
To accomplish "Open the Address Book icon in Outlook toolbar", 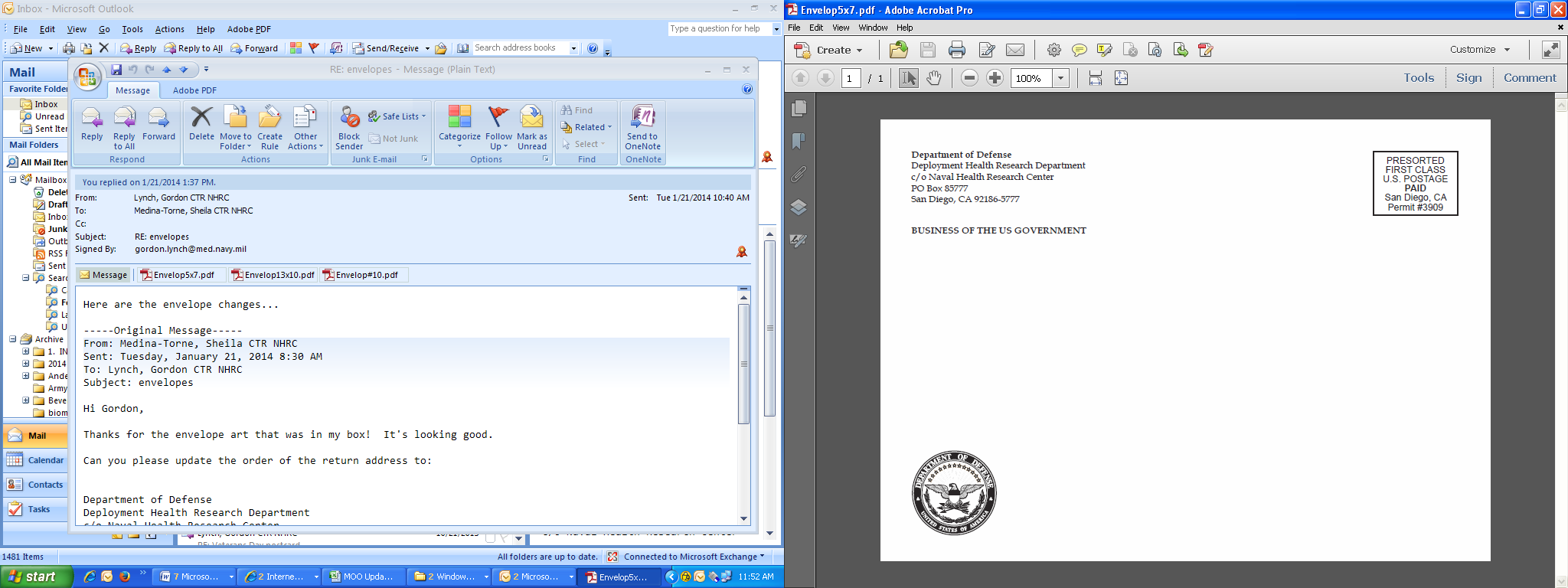I will click(463, 48).
